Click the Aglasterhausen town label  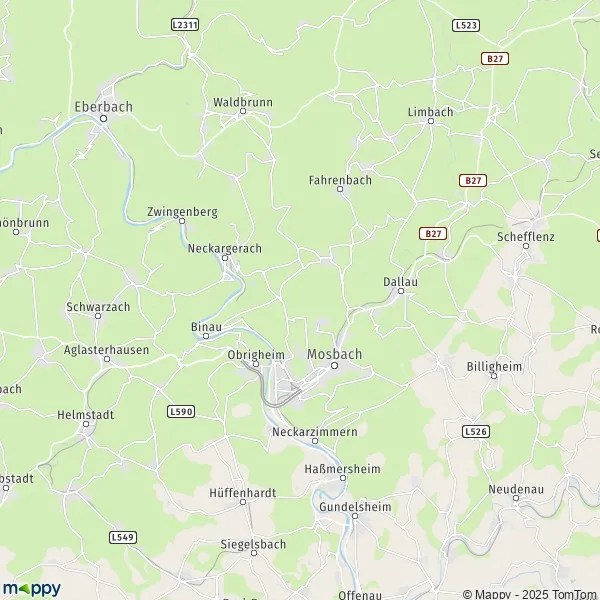click(x=106, y=350)
